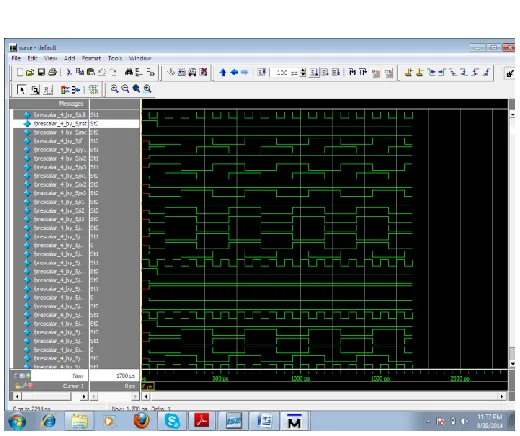Viewport: 520px width, 436px height.
Task: Click the Paste clipboard icon
Action: 91,72
